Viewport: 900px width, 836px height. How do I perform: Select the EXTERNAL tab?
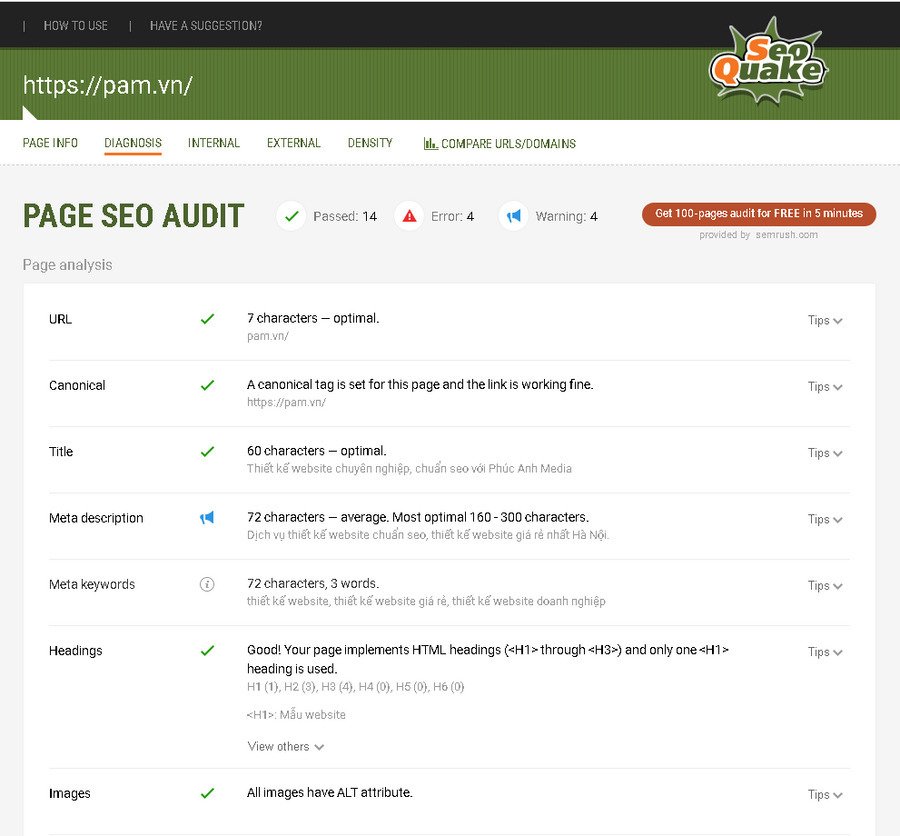point(293,143)
